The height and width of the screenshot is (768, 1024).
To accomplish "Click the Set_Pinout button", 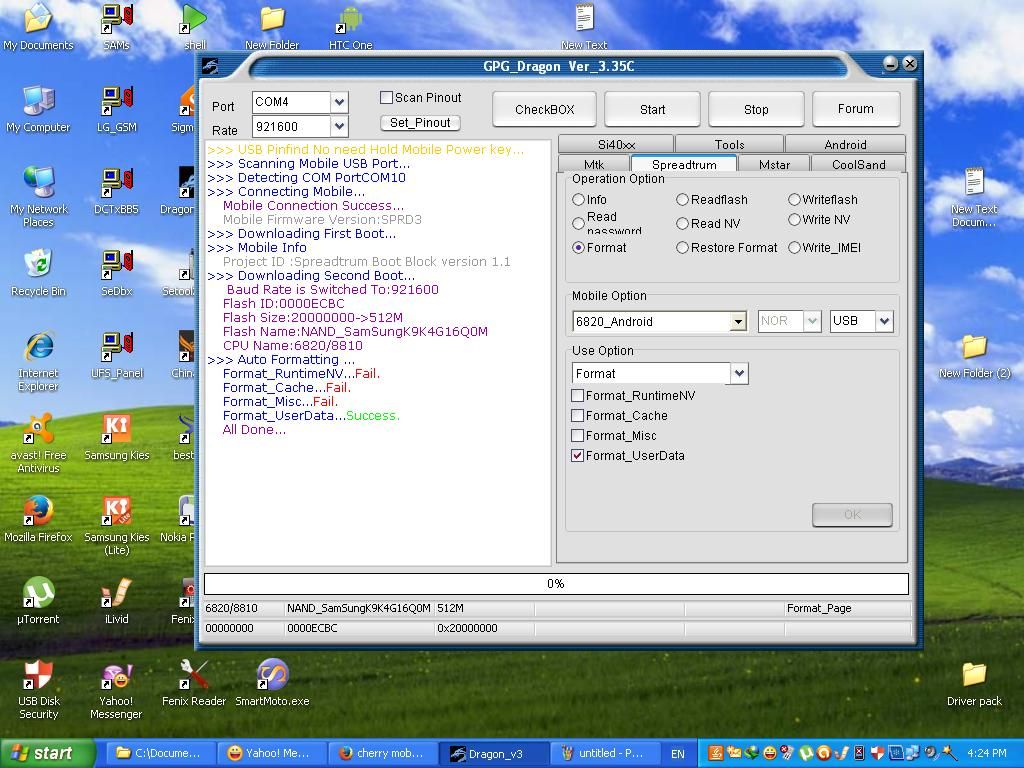I will [x=420, y=123].
